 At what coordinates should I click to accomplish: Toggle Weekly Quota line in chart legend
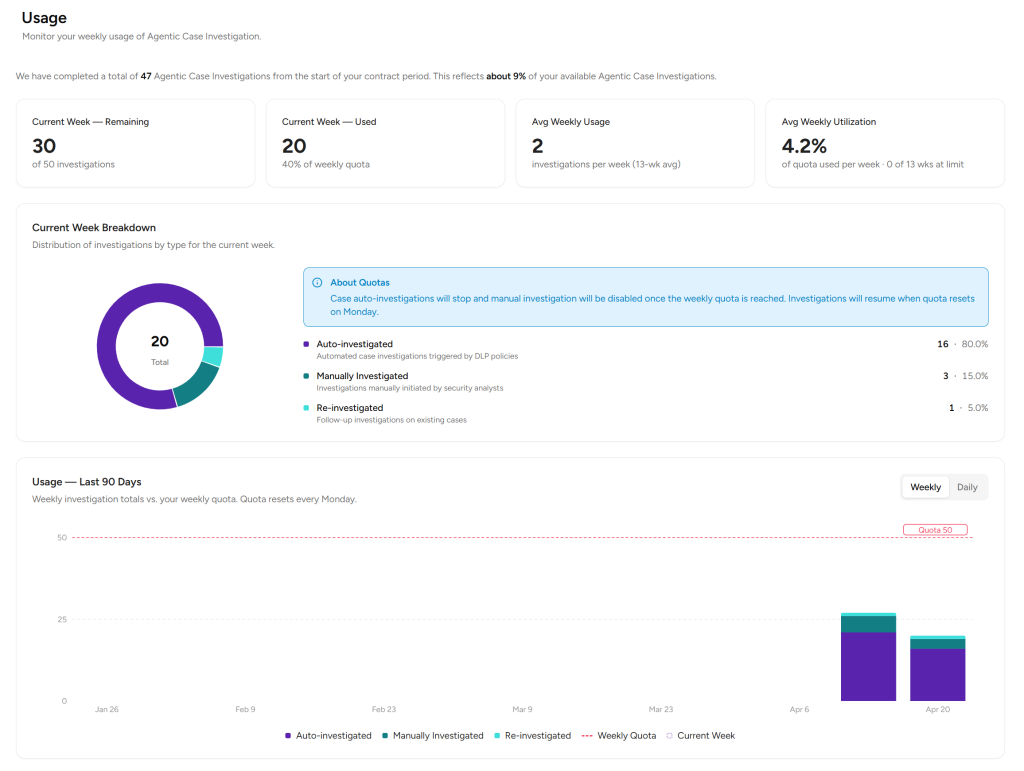618,736
